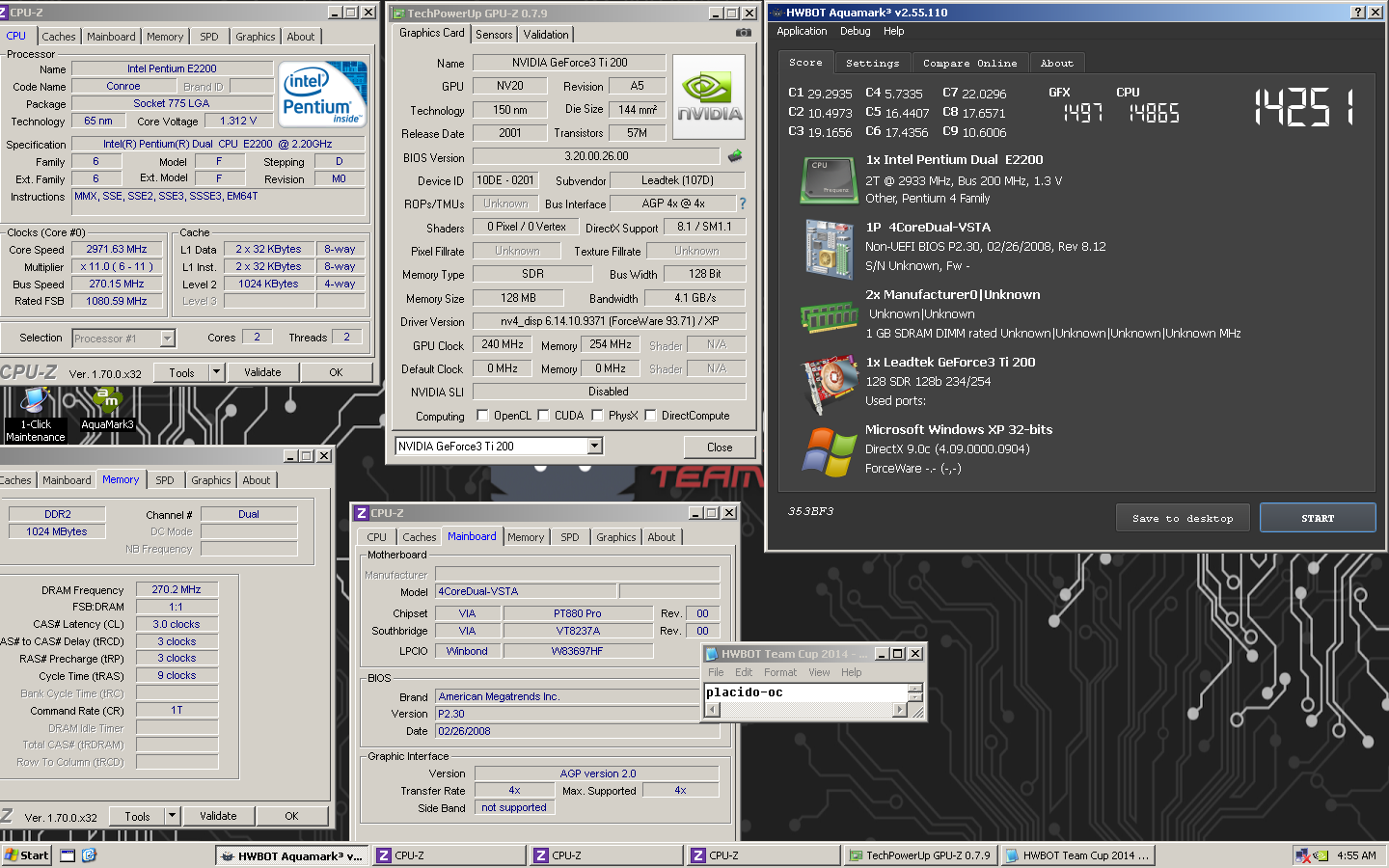Click the taskbar clock showing 4:55 AM
This screenshot has width=1389, height=868.
(x=1356, y=855)
